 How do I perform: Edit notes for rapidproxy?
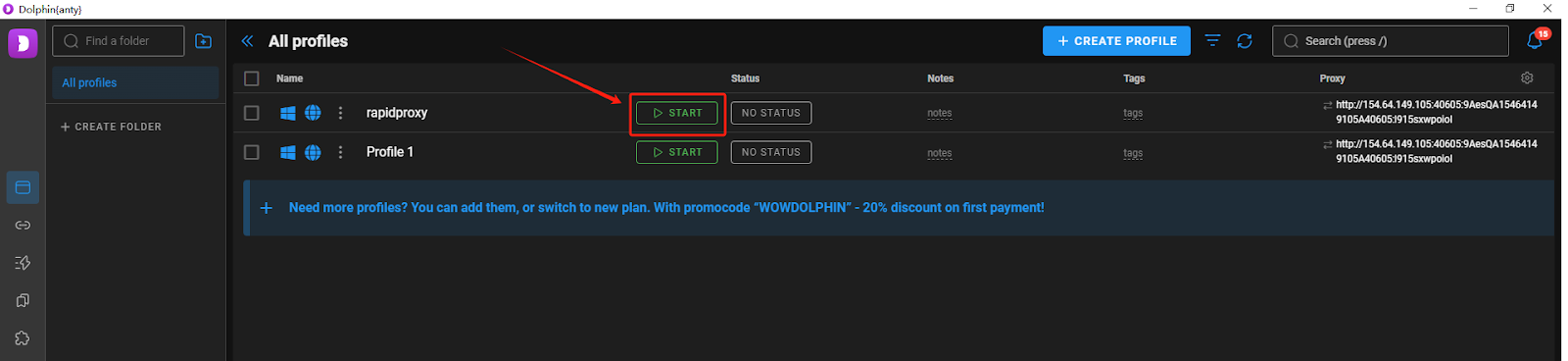tap(940, 113)
